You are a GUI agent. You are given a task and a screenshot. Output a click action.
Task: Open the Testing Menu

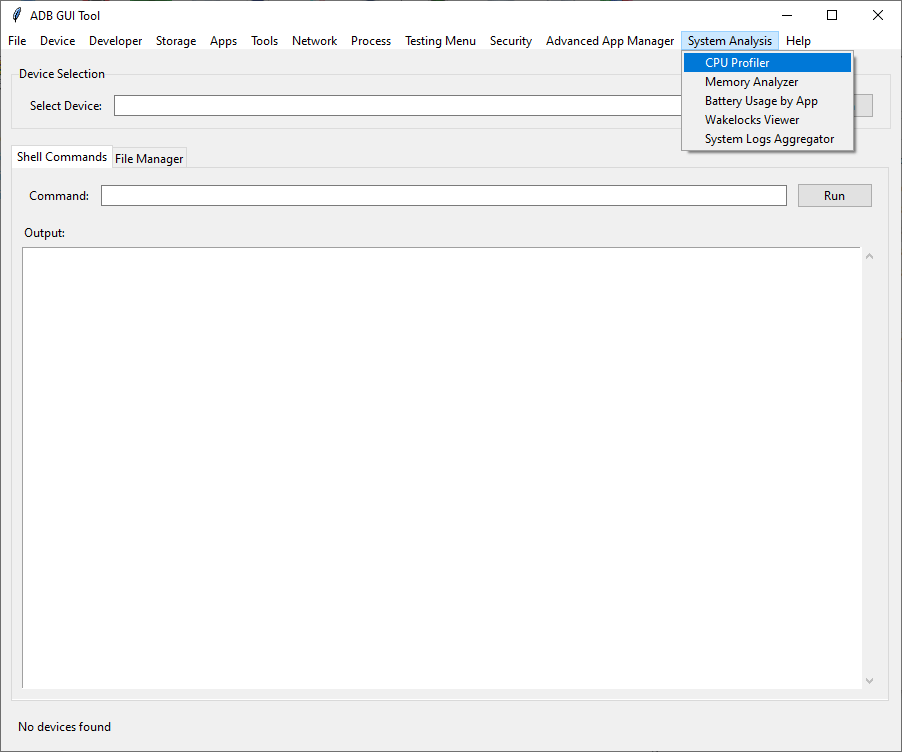(440, 41)
